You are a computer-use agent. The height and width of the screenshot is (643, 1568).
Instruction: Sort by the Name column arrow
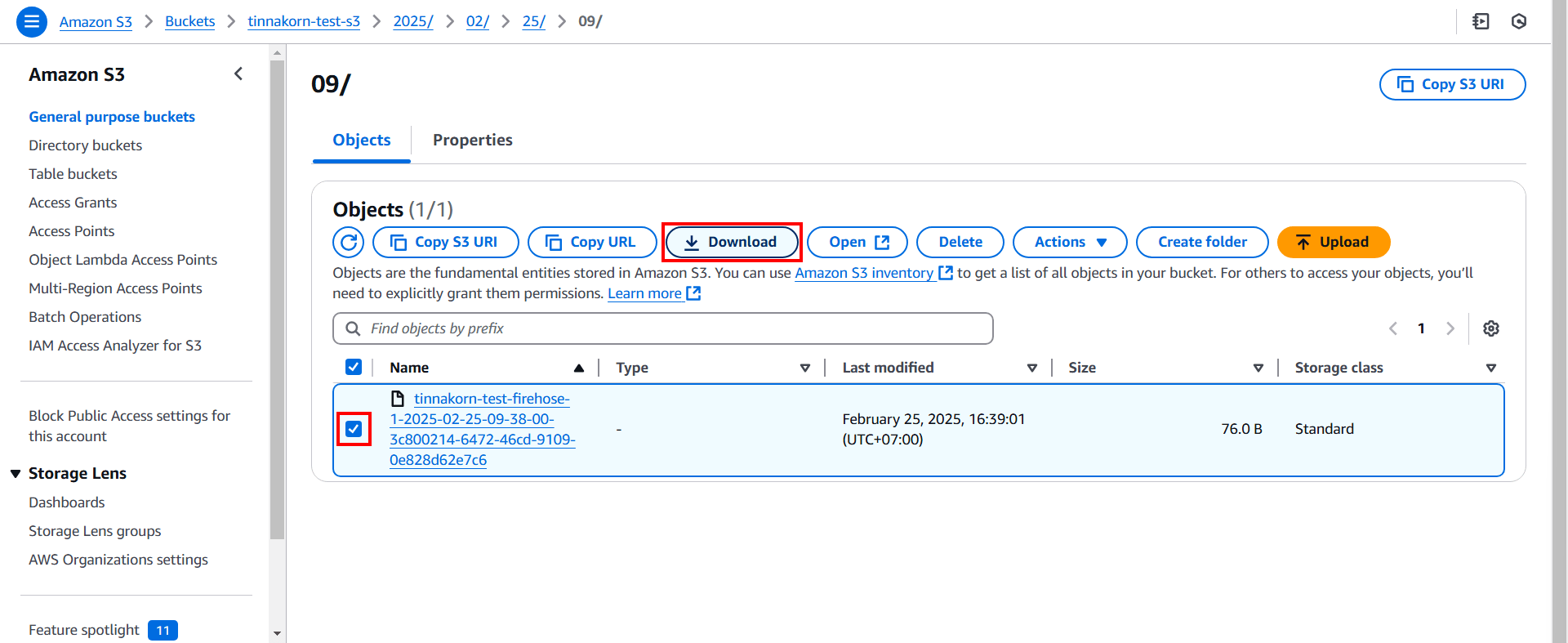click(x=579, y=368)
